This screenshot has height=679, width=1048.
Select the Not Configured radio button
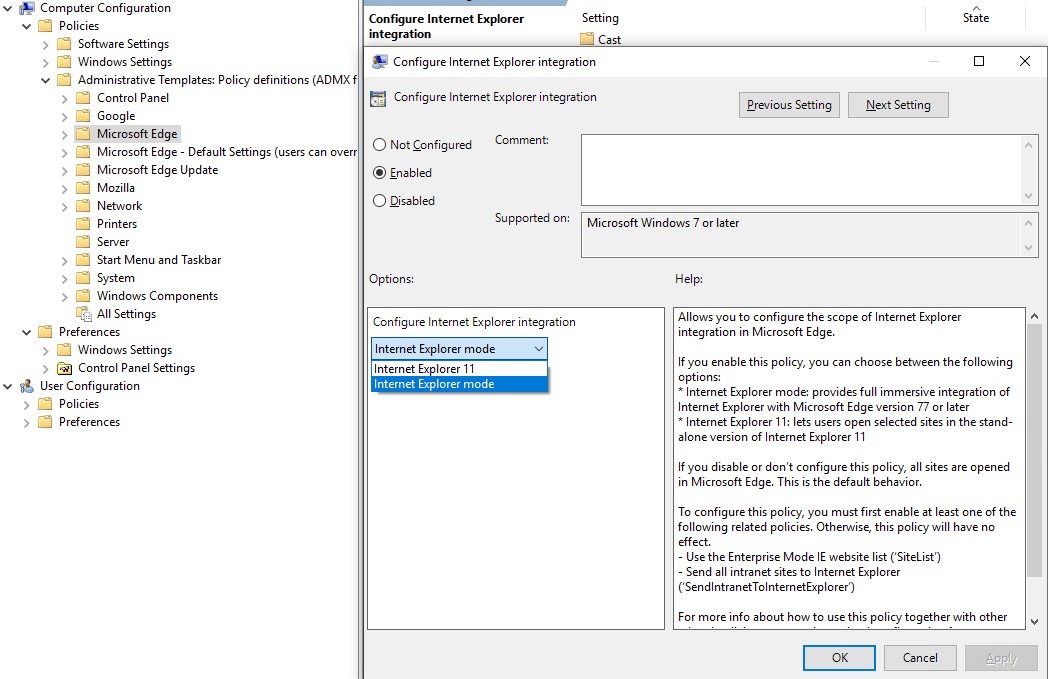point(380,144)
